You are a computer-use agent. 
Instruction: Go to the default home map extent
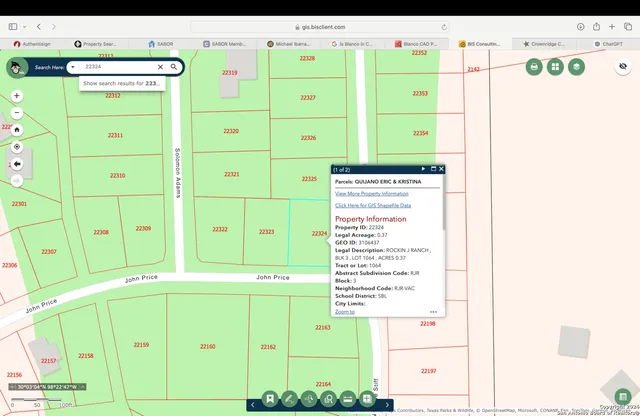click(16, 129)
